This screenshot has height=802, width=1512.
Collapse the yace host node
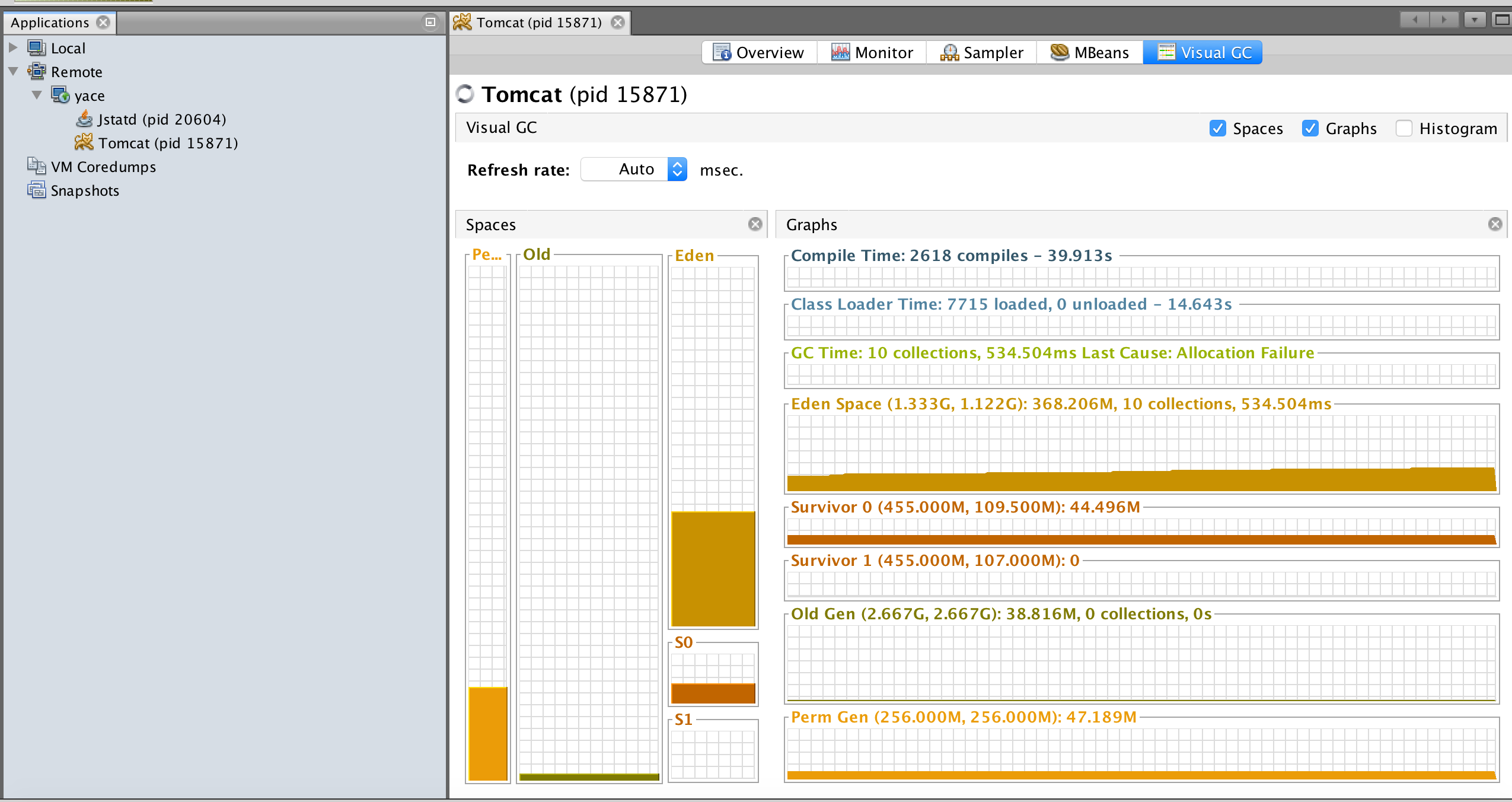[37, 95]
